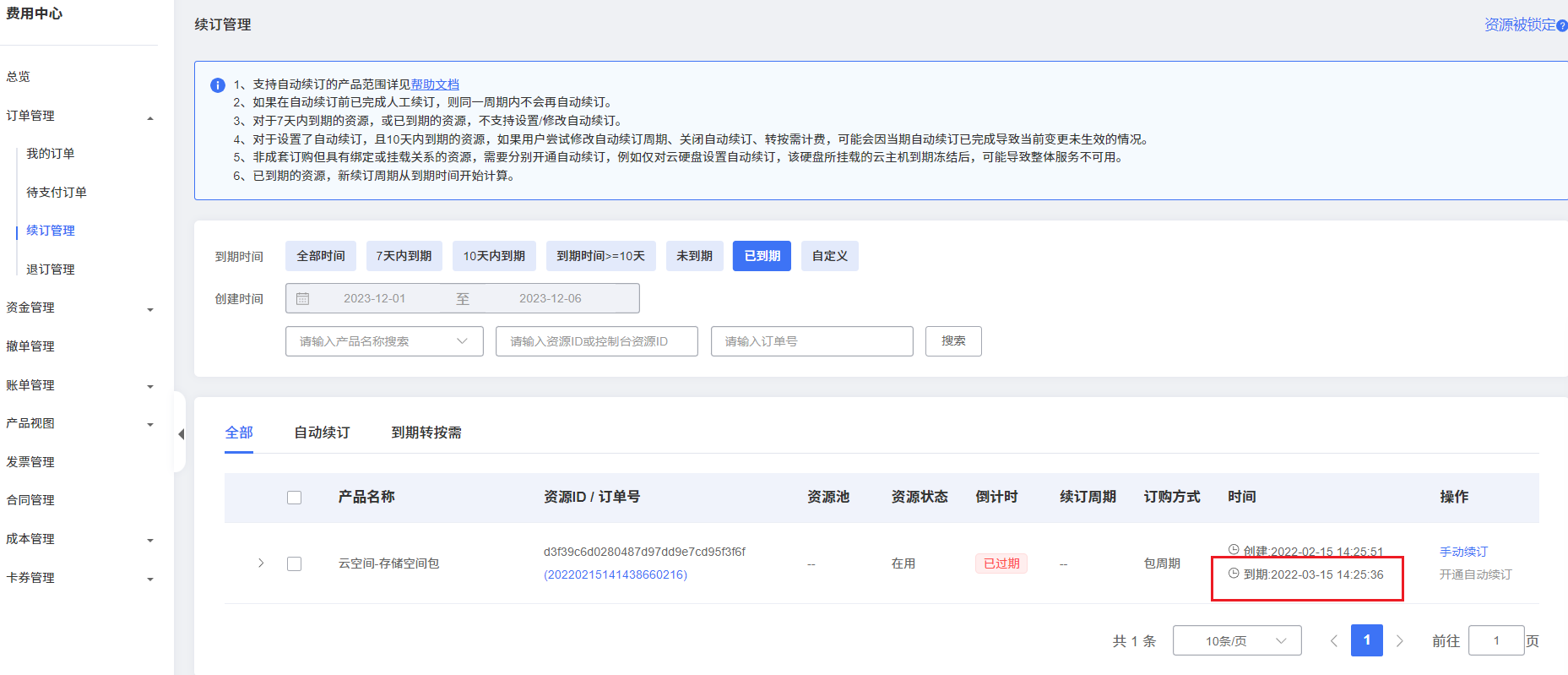Viewport: 1568px width, 675px height.
Task: Open the product name search dropdown
Action: click(x=384, y=341)
